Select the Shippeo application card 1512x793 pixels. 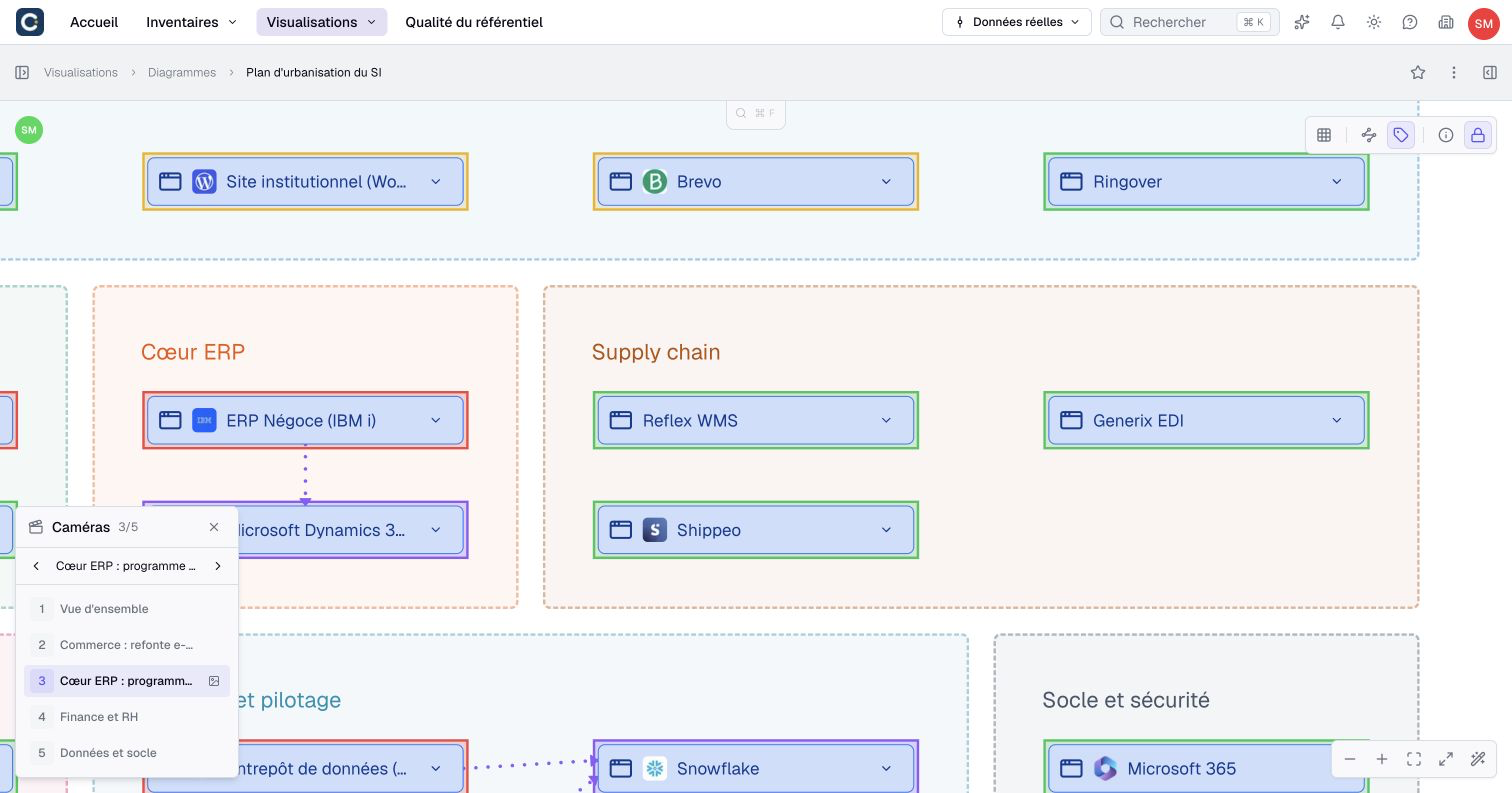[x=756, y=530]
